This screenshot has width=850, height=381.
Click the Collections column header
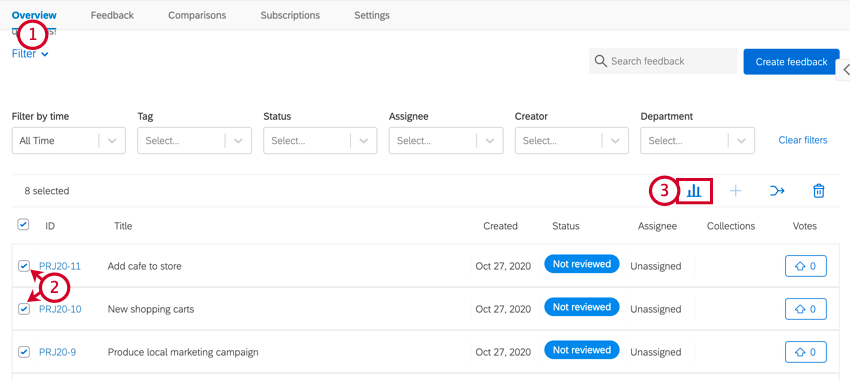coord(731,226)
